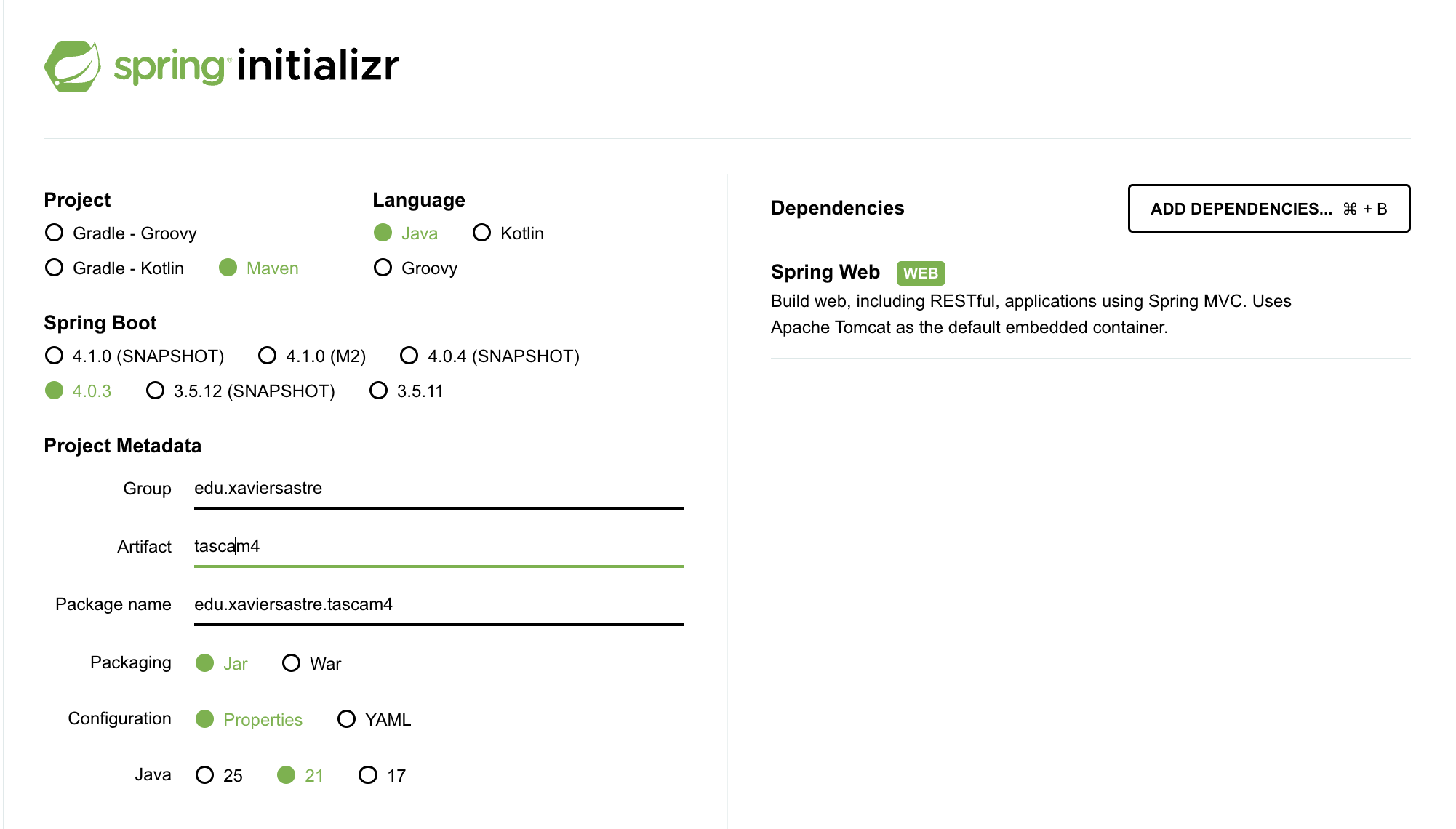This screenshot has width=1456, height=829.
Task: Choose Spring Boot 3.5.12 (SNAPSHOT)
Action: [156, 391]
